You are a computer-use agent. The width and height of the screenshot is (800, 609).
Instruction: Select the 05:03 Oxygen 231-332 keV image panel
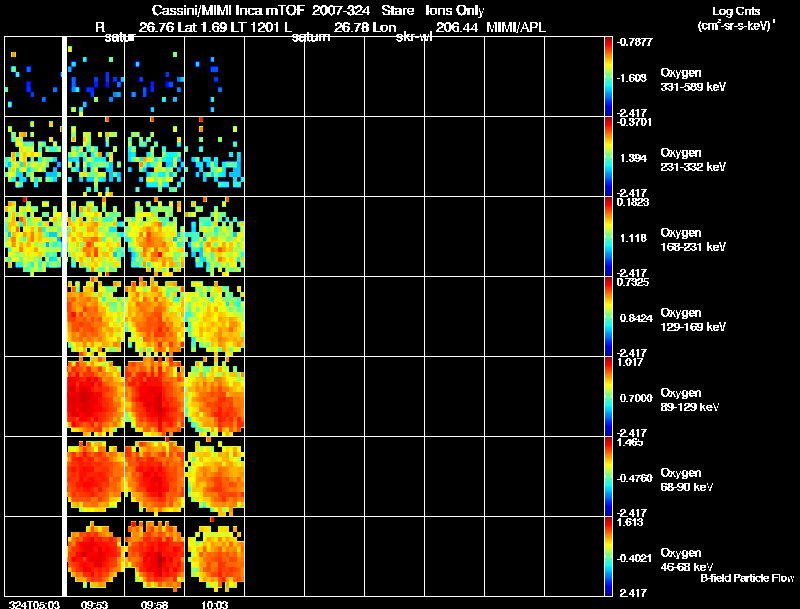pos(33,157)
